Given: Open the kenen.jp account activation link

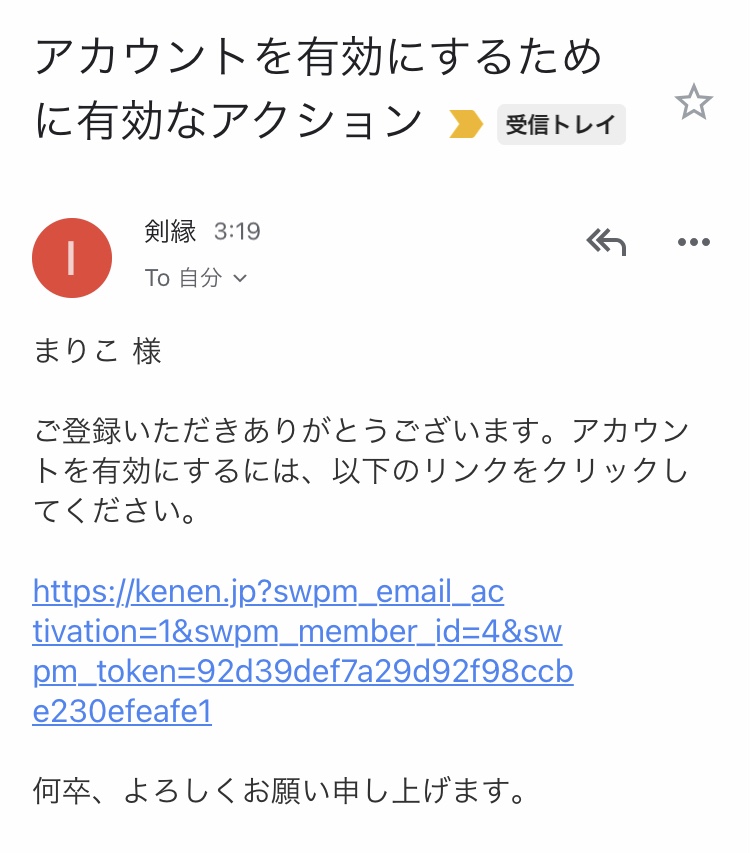Looking at the screenshot, I should point(268,592).
